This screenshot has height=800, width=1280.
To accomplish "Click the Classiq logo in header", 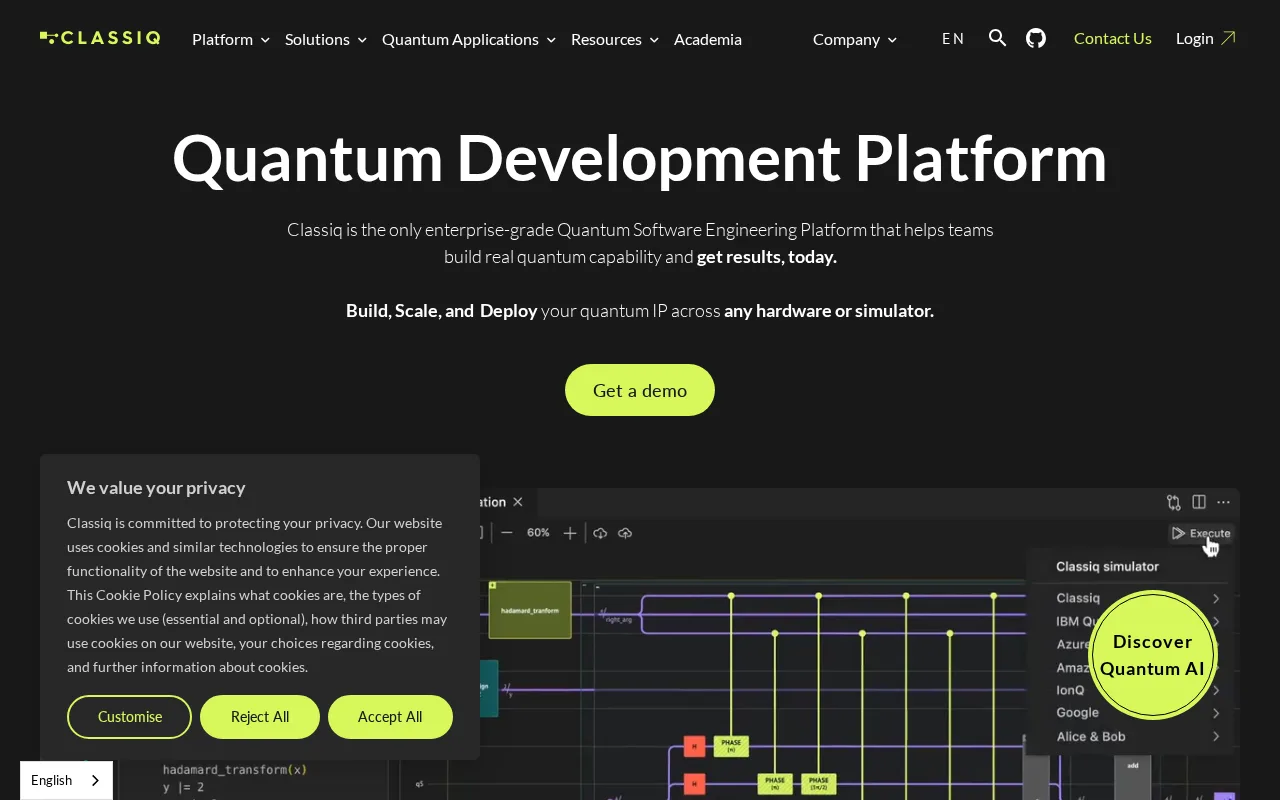I will tap(100, 38).
